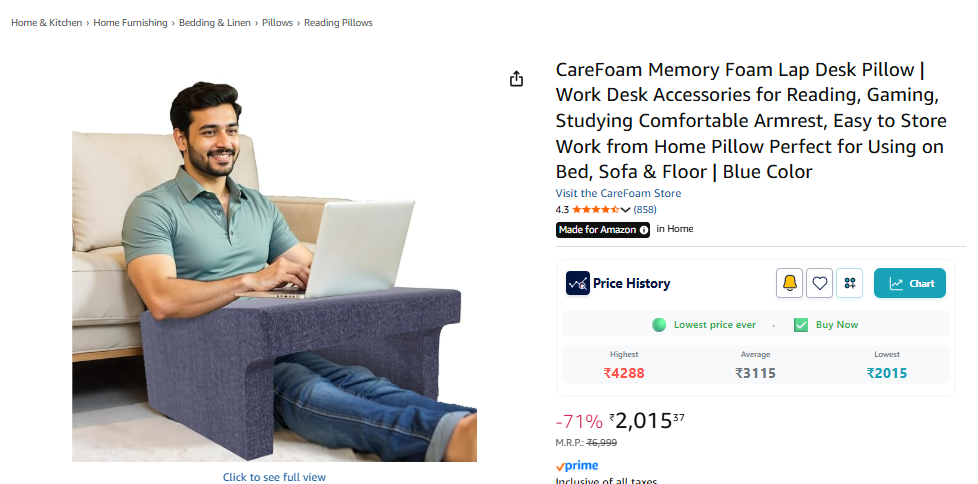Viewport: 978px width, 484px height.
Task: Click the green Buy Now checkmark box
Action: pyautogui.click(x=801, y=325)
